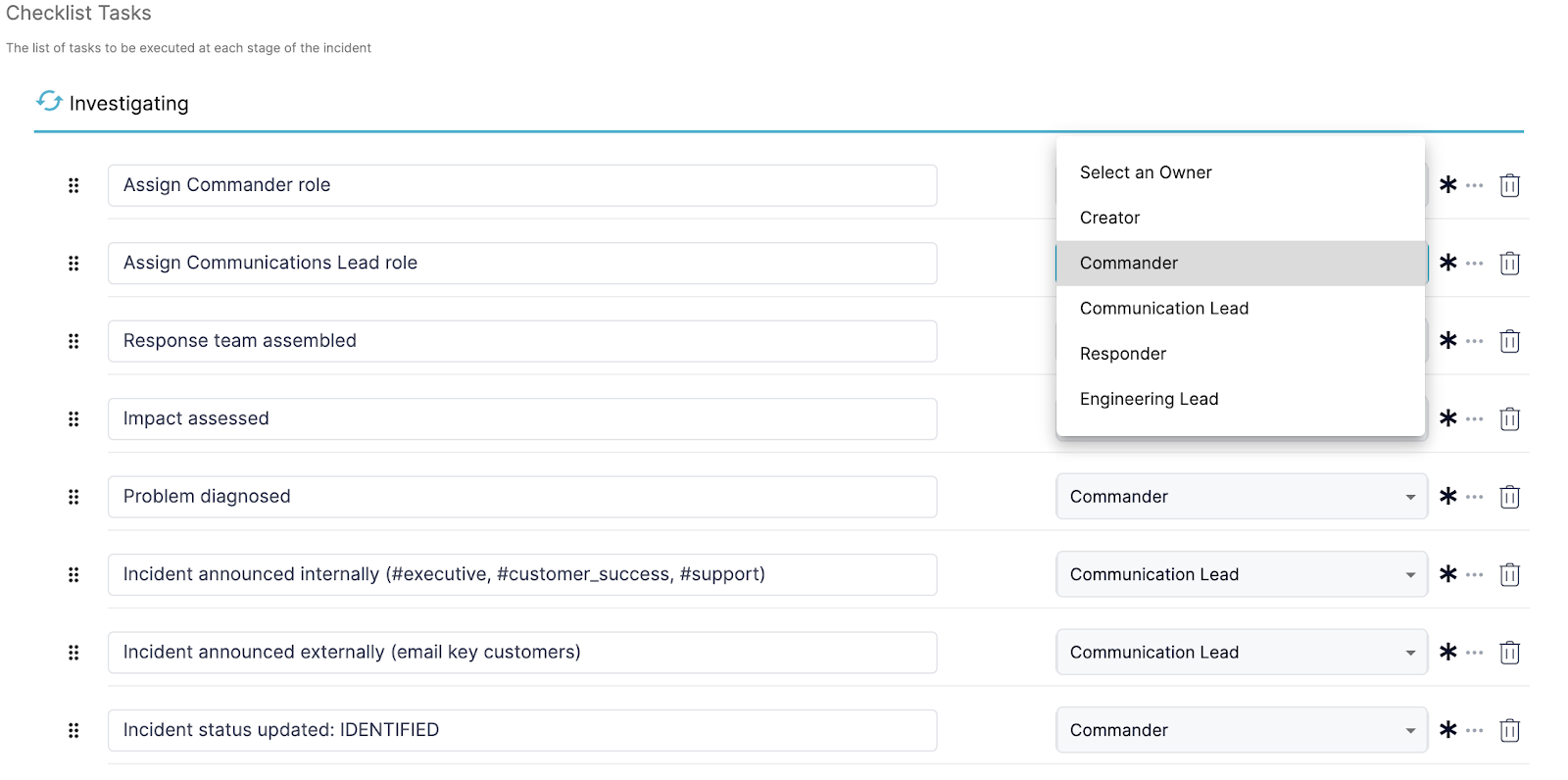
Task: Open more options for Incident status updated task
Action: click(x=1475, y=730)
